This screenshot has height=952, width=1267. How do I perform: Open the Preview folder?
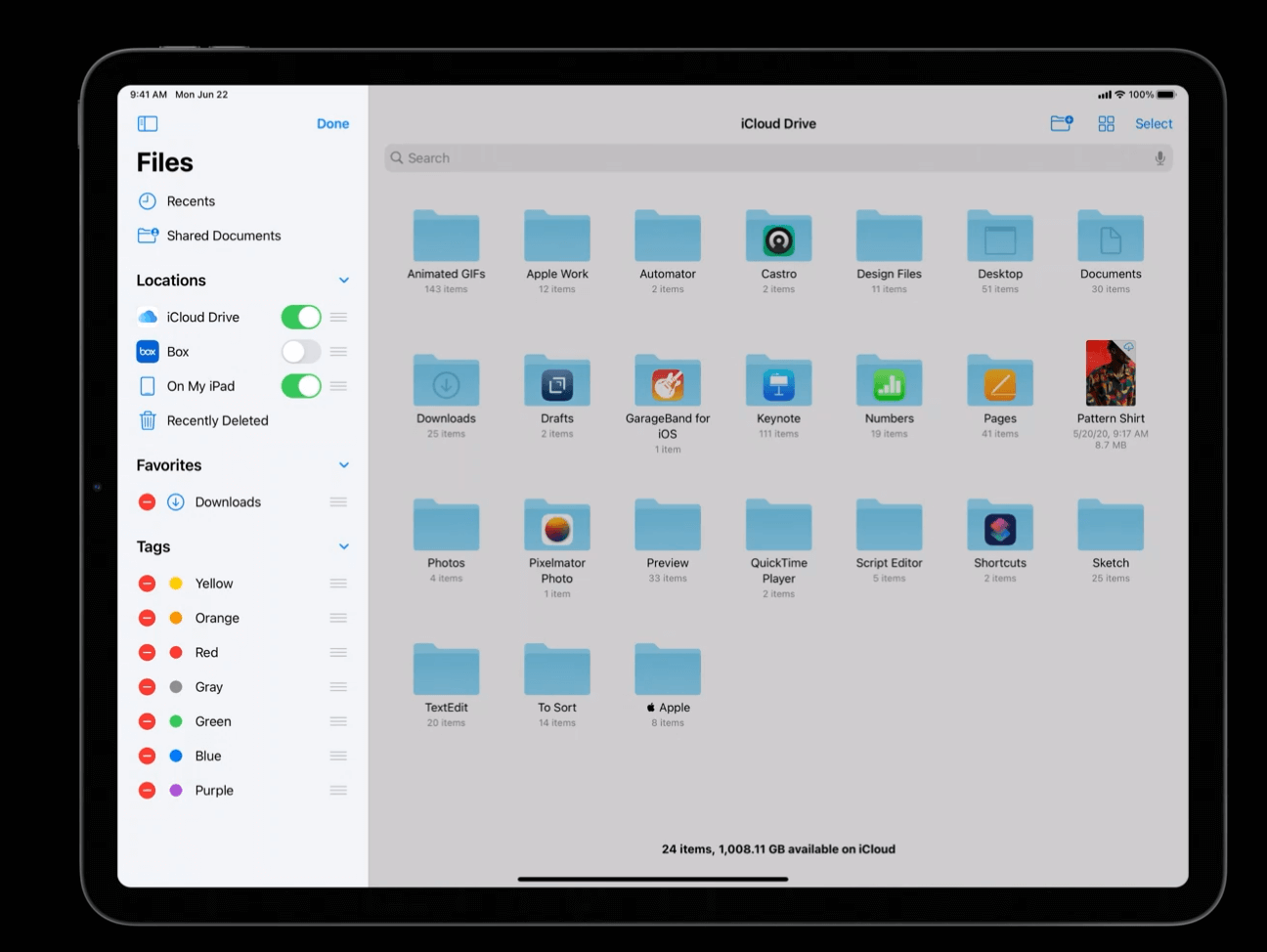[x=668, y=525]
